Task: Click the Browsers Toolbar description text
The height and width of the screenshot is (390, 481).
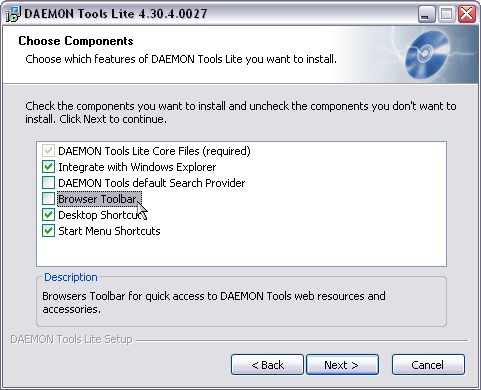Action: (214, 302)
